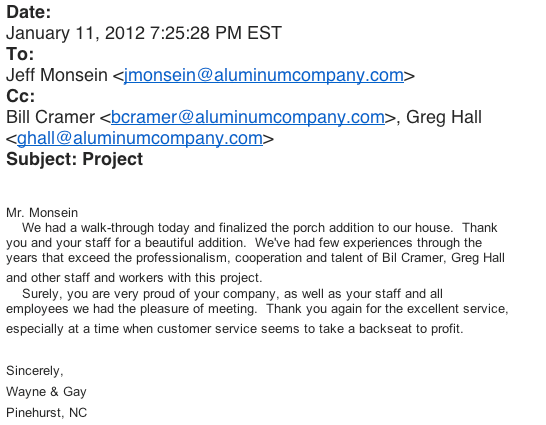The image size is (546, 425).
Task: Click the Cc name Greg Hall in header
Action: click(x=444, y=117)
